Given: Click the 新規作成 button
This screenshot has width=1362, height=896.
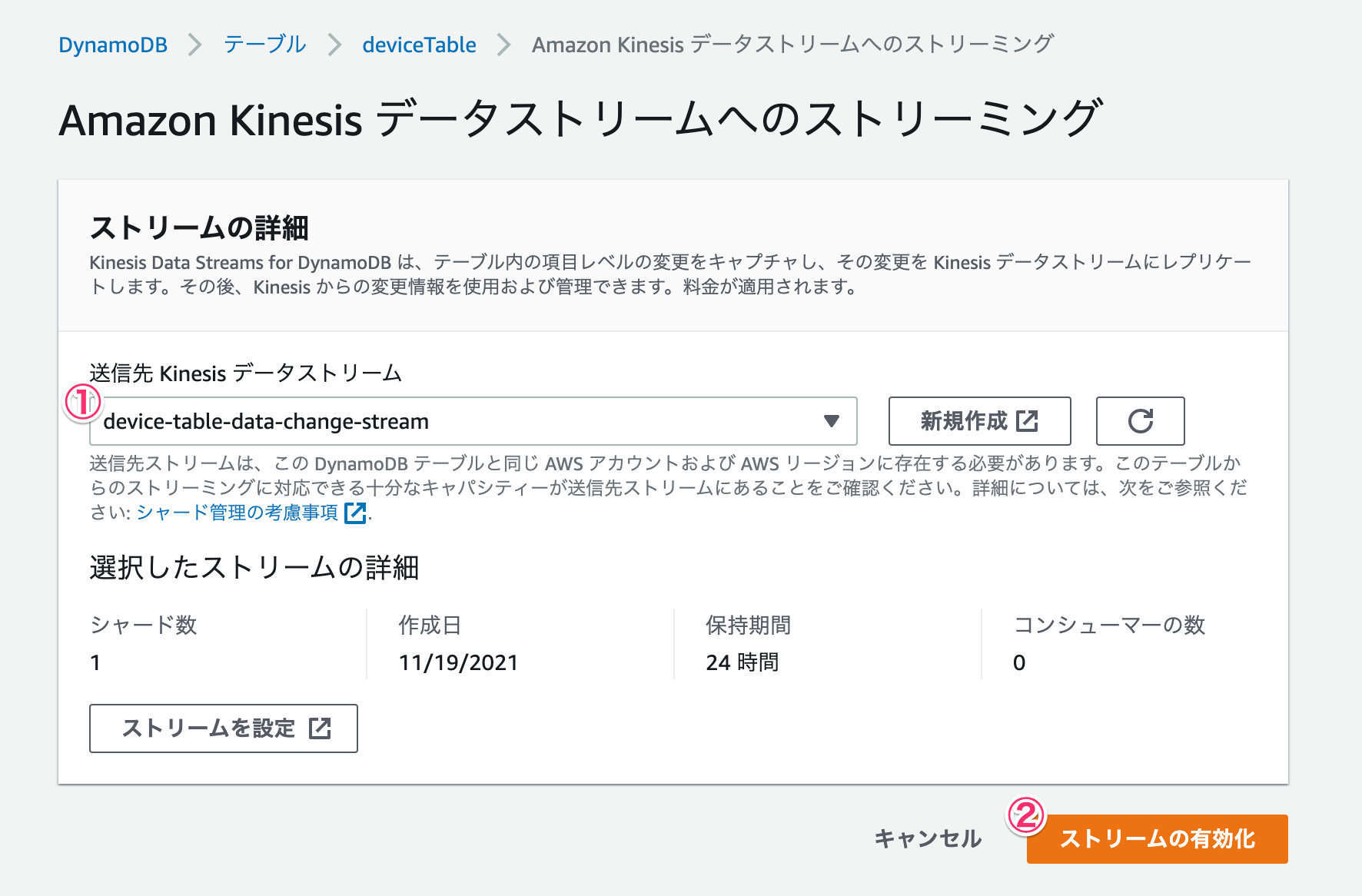Looking at the screenshot, I should pos(979,421).
